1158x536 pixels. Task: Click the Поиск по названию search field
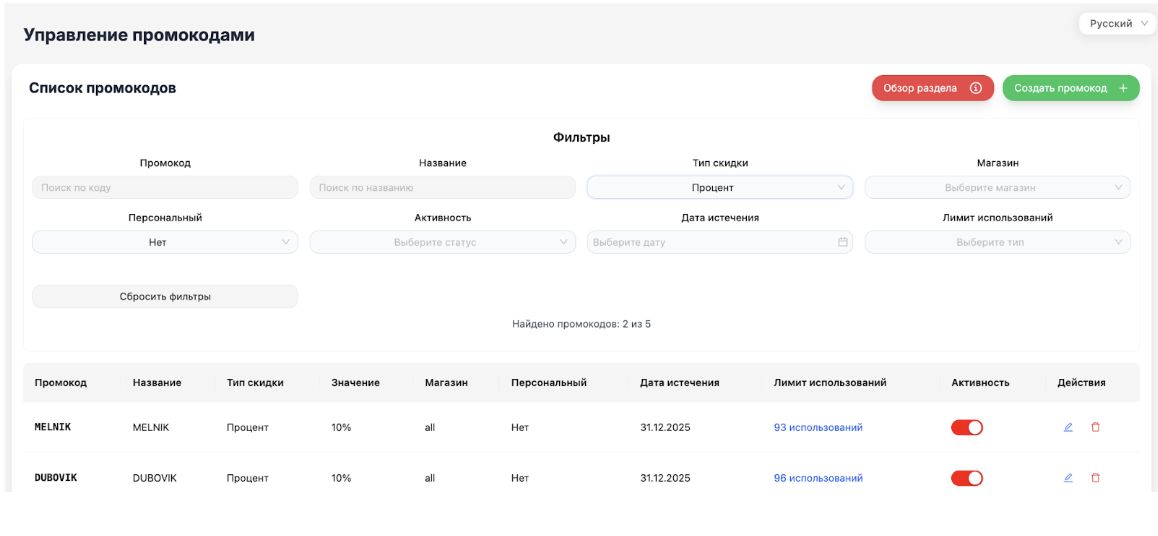point(442,187)
